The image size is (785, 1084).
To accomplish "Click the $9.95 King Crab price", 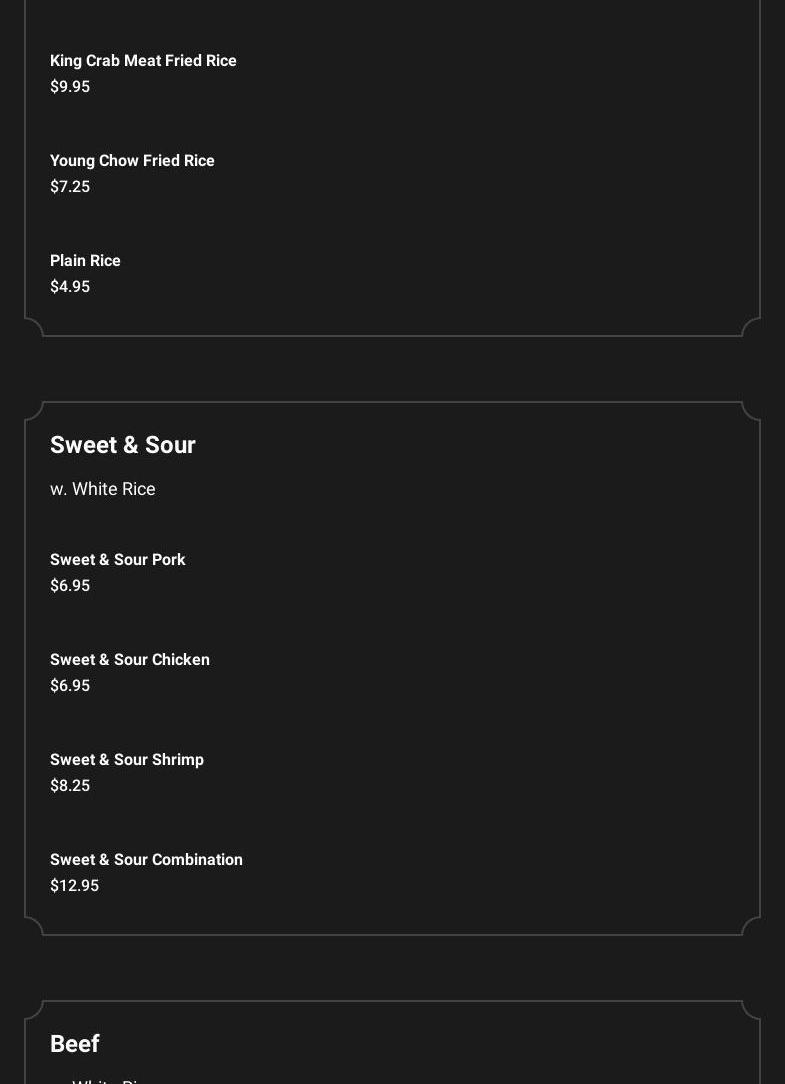I will [x=70, y=87].
